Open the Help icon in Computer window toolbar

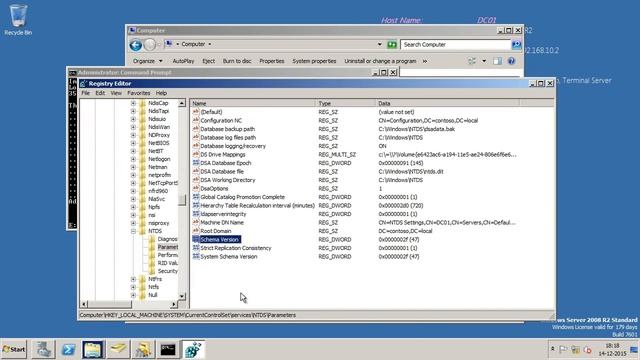(x=511, y=61)
